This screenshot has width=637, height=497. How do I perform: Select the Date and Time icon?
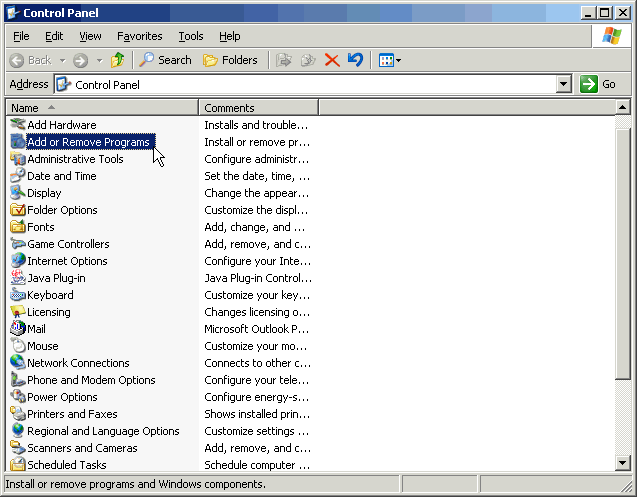pyautogui.click(x=18, y=176)
